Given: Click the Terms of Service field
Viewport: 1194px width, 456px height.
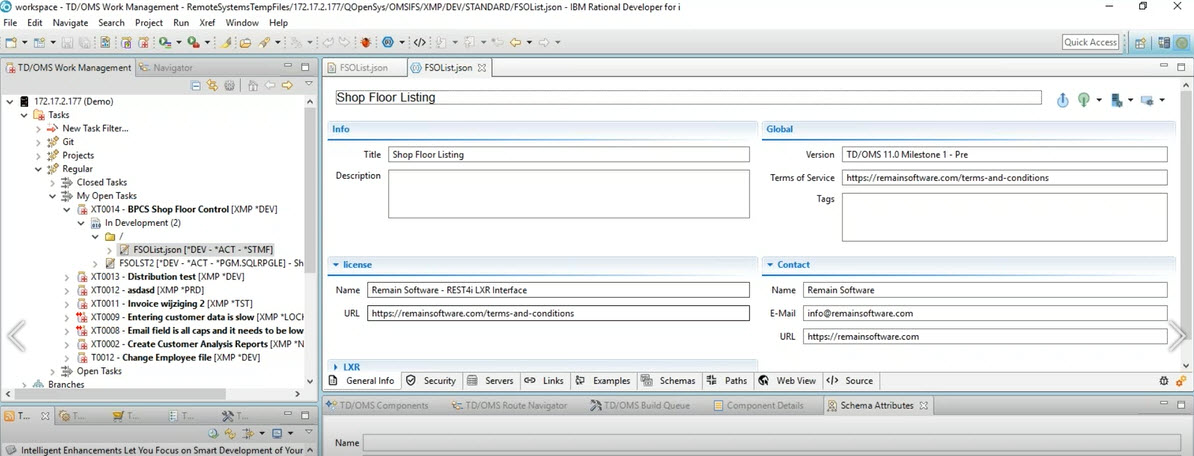Looking at the screenshot, I should (x=1004, y=177).
